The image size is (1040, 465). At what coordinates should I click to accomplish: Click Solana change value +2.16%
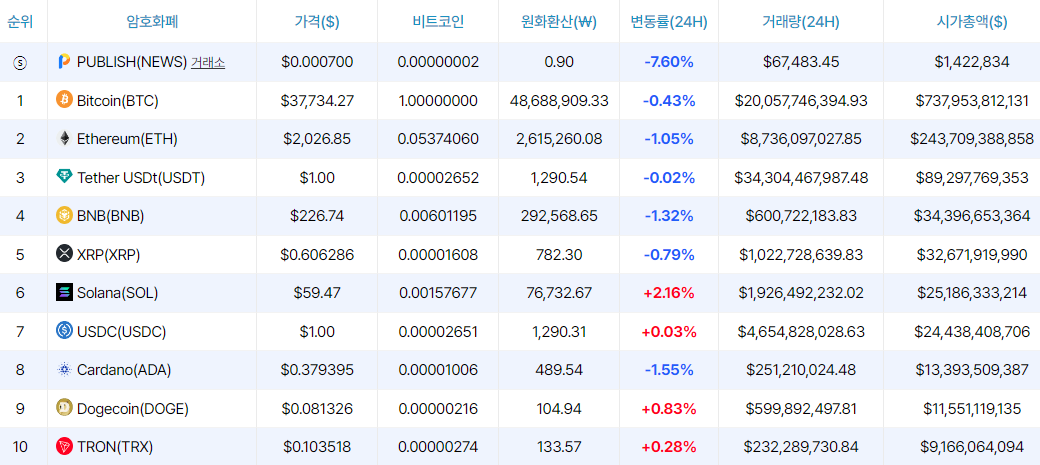[x=669, y=293]
